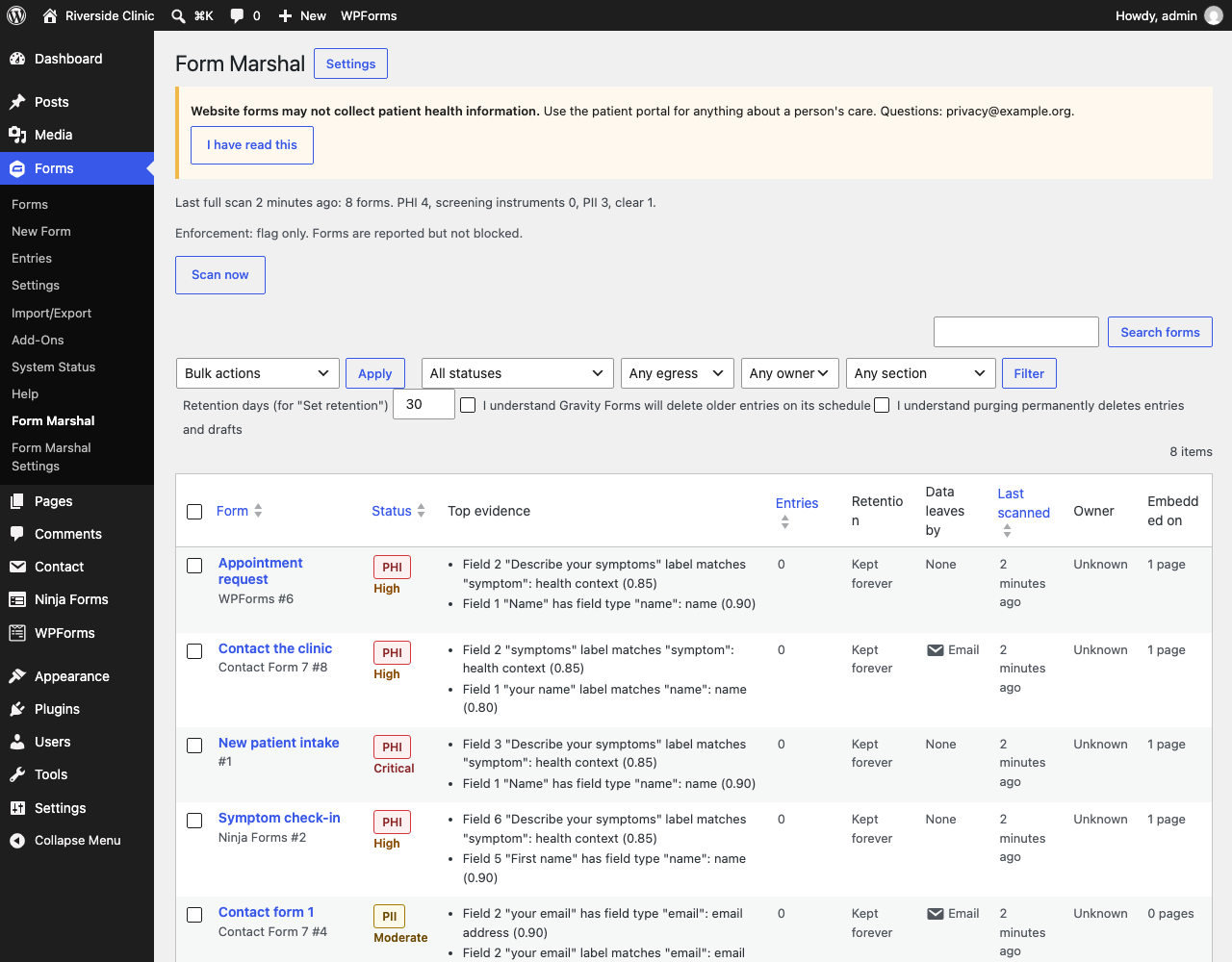The height and width of the screenshot is (962, 1232).
Task: Open admin user avatar
Action: coord(1214,15)
